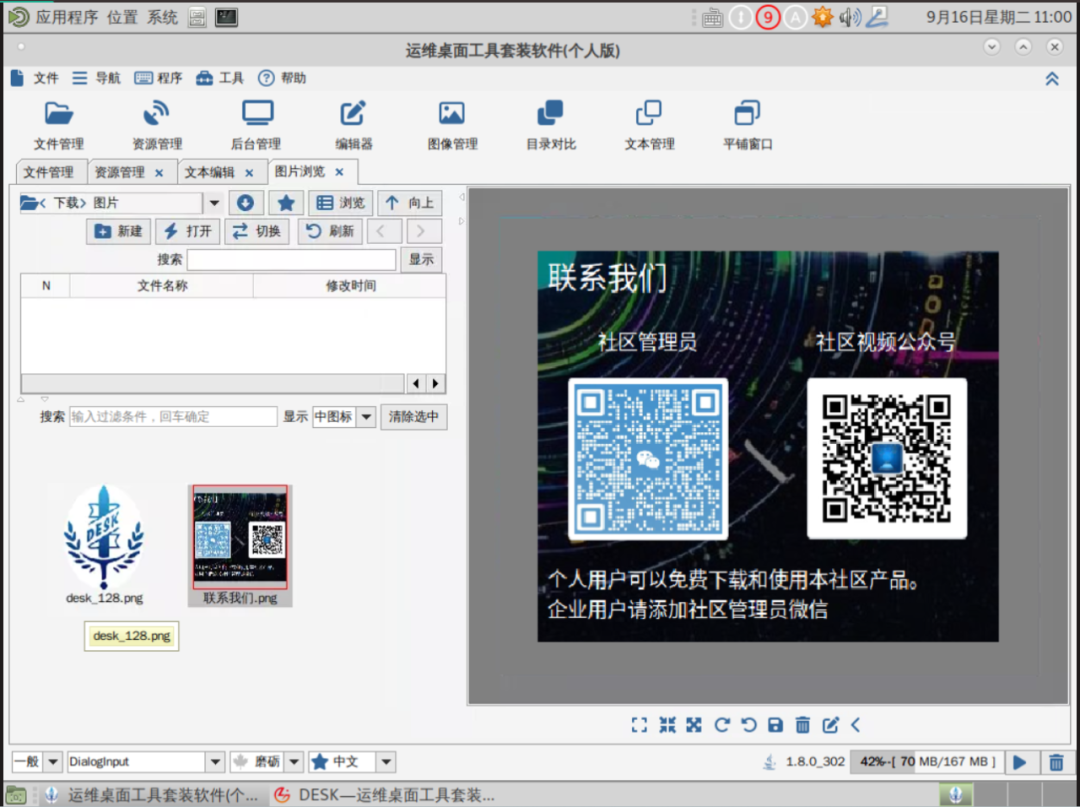Click the 清除选中 button

[x=413, y=417]
